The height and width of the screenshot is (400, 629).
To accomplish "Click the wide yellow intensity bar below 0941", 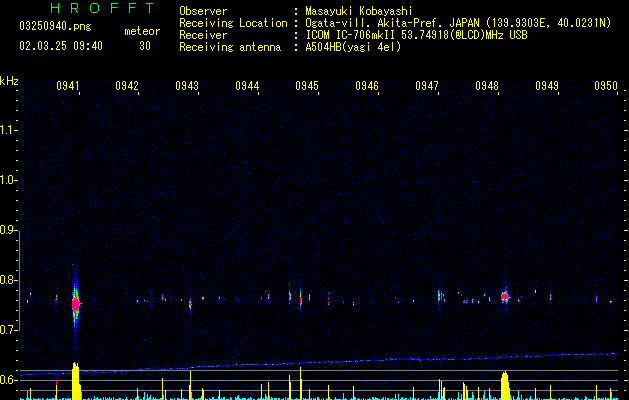I will pos(76,381).
